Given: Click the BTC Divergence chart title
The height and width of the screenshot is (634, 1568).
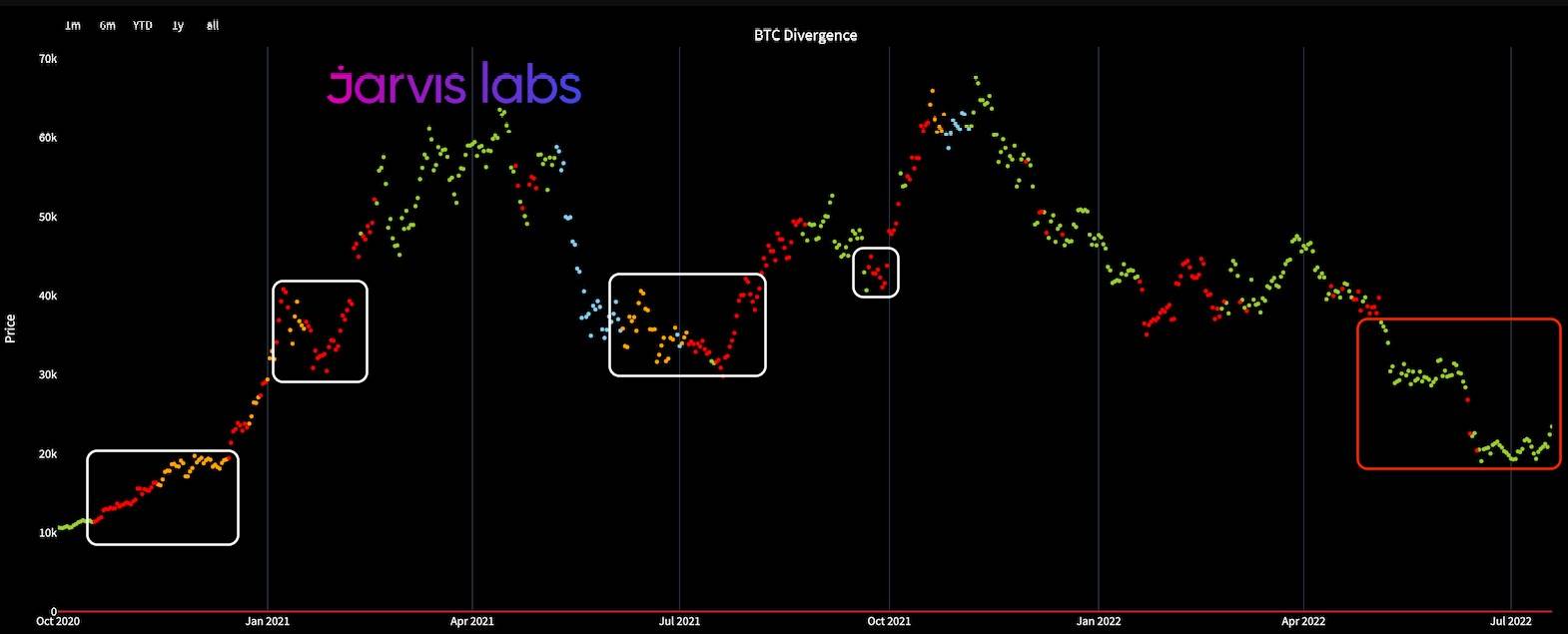Looking at the screenshot, I should click(805, 35).
